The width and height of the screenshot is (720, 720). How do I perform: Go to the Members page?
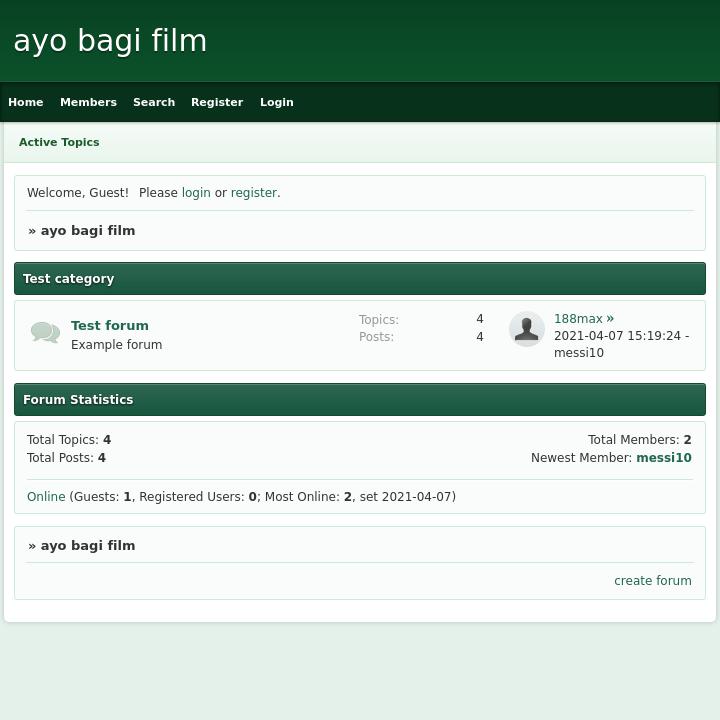point(88,102)
